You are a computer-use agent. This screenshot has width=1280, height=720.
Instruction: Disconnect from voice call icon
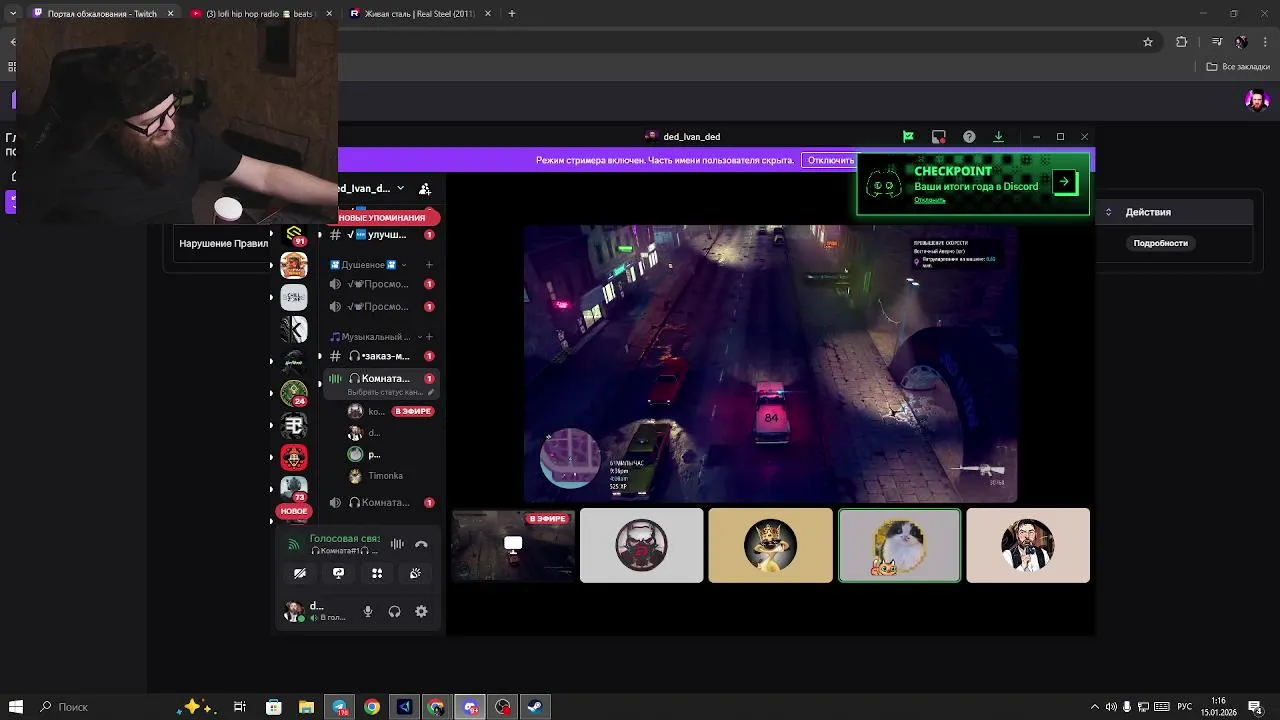[x=421, y=544]
